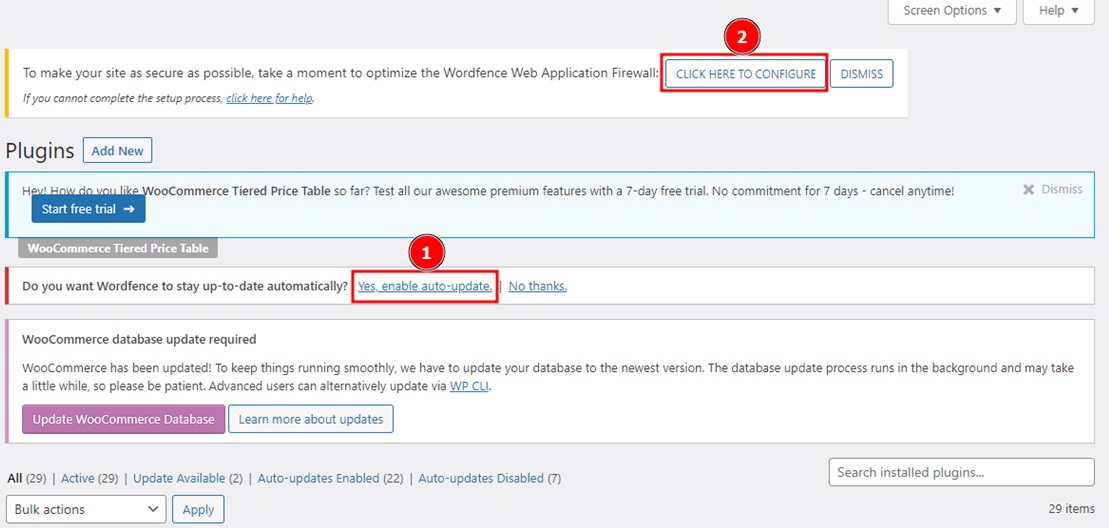Viewport: 1109px width, 528px height.
Task: Open the 'click here for help' link
Action: pos(269,98)
